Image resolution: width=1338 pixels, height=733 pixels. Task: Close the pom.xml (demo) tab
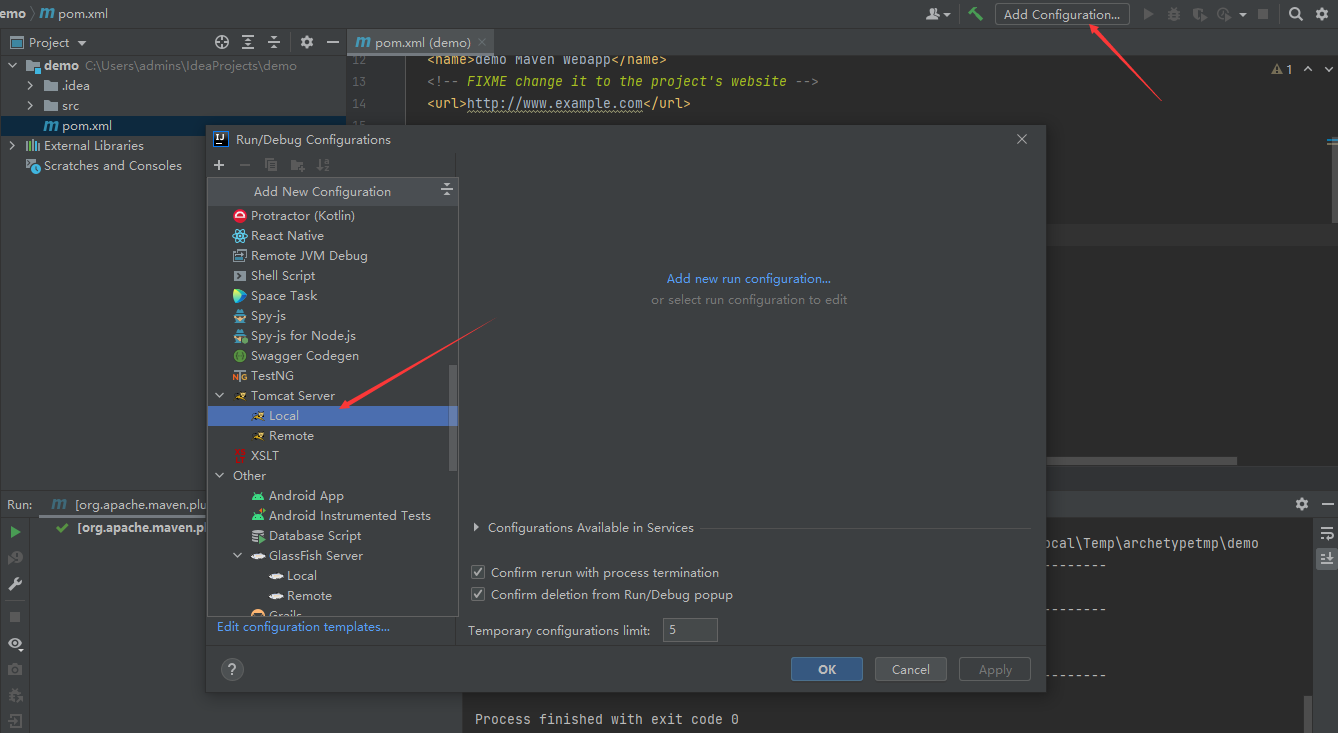coord(484,43)
